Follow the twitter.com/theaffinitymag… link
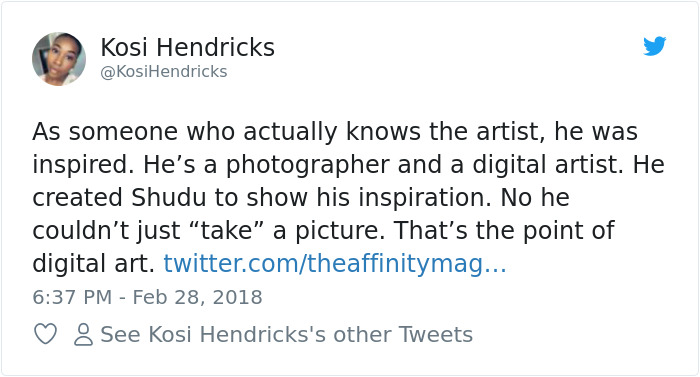700x377 pixels. (335, 263)
